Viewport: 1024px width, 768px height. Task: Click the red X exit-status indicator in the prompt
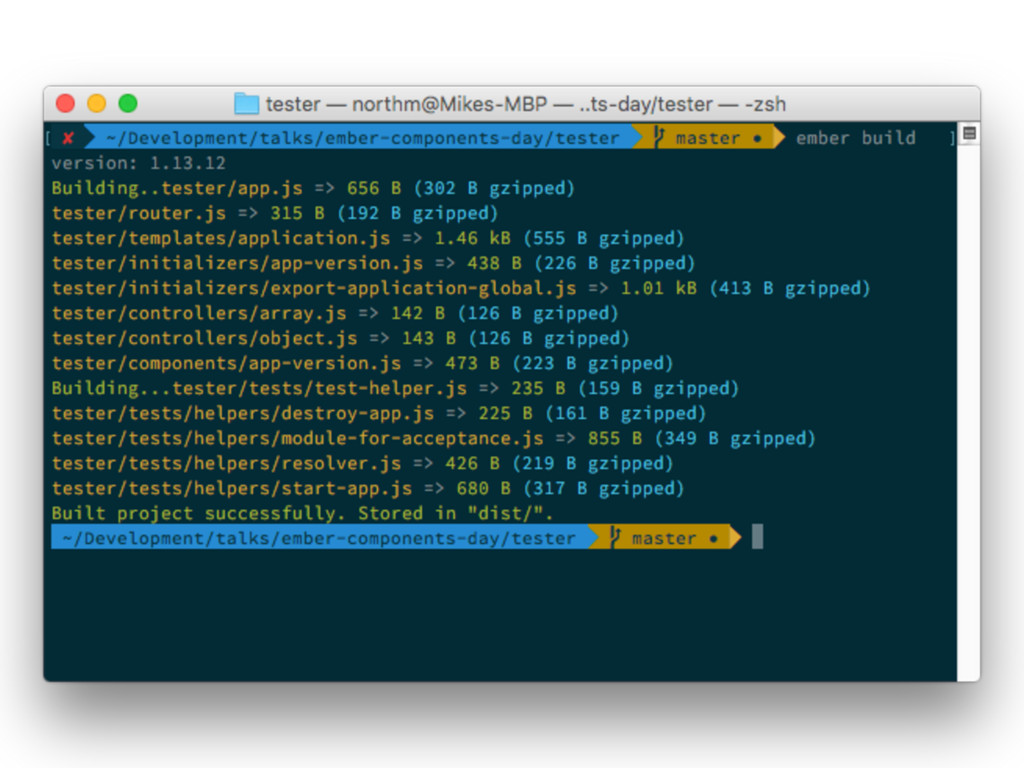coord(68,138)
